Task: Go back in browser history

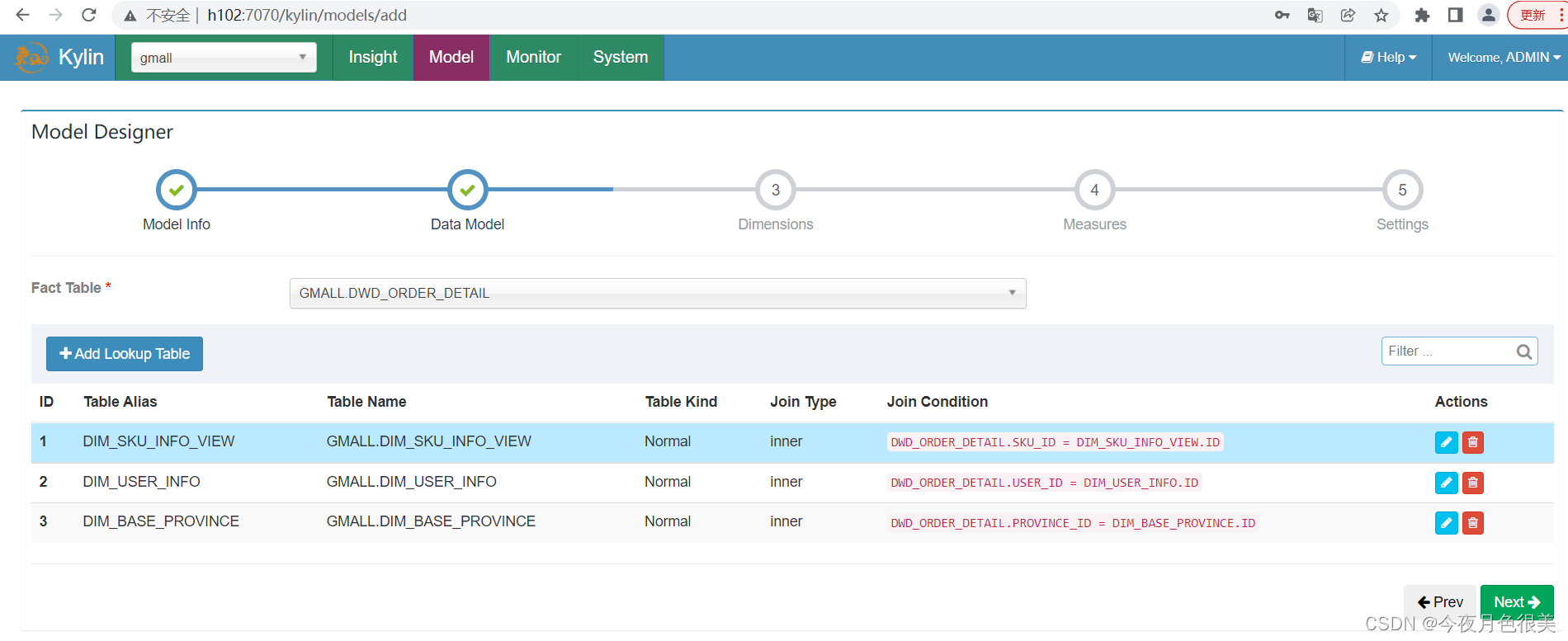Action: tap(22, 15)
